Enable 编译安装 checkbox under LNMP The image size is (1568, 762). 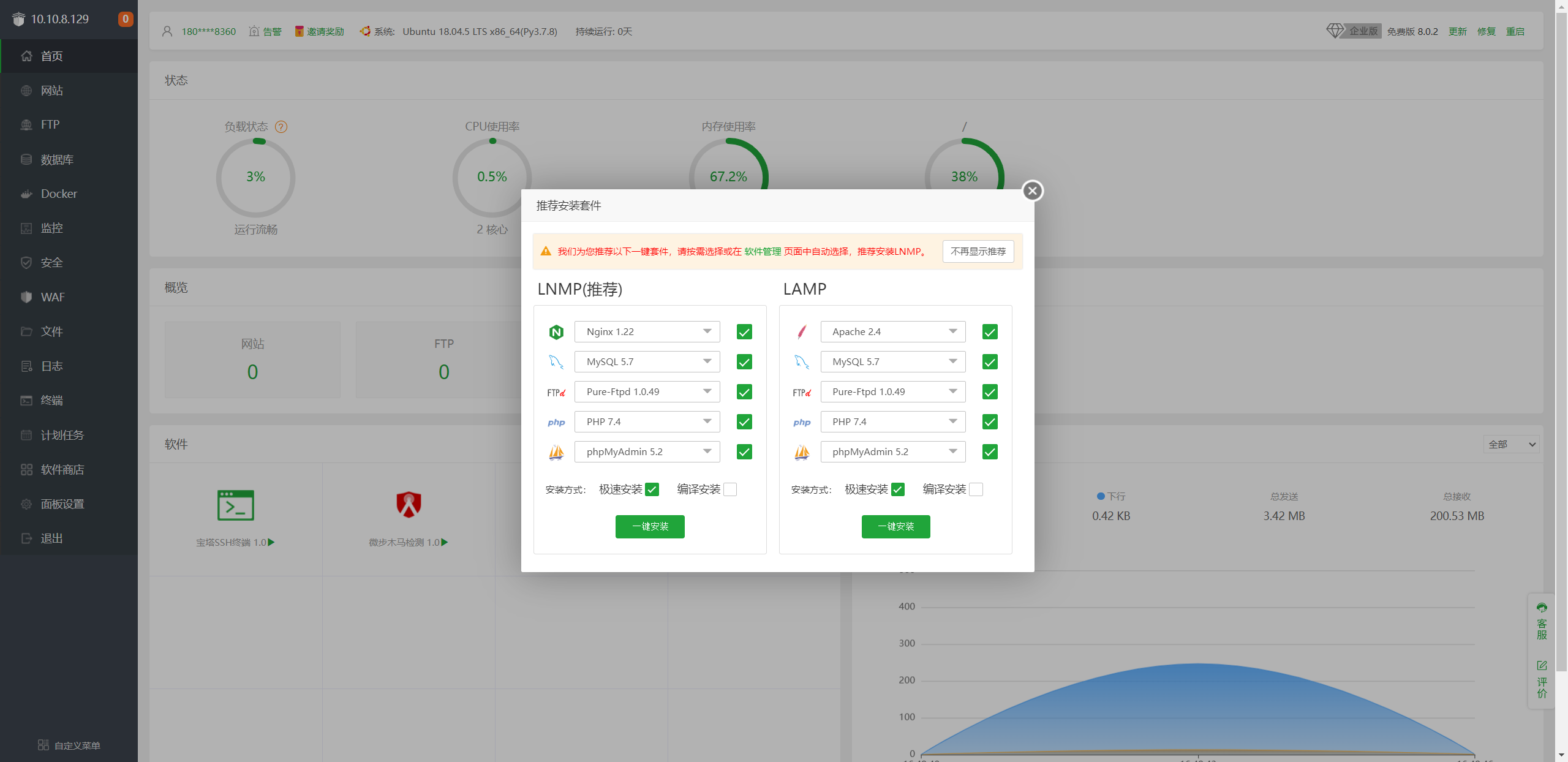coord(730,489)
